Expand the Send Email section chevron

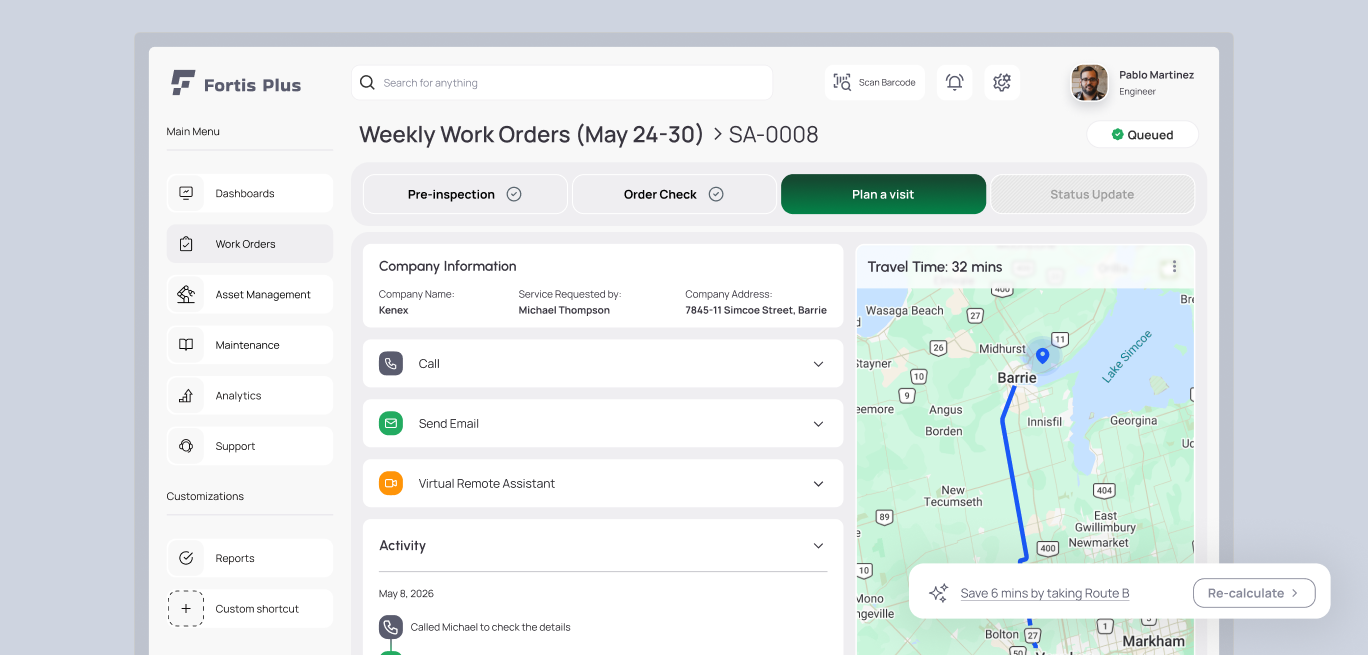tap(819, 424)
